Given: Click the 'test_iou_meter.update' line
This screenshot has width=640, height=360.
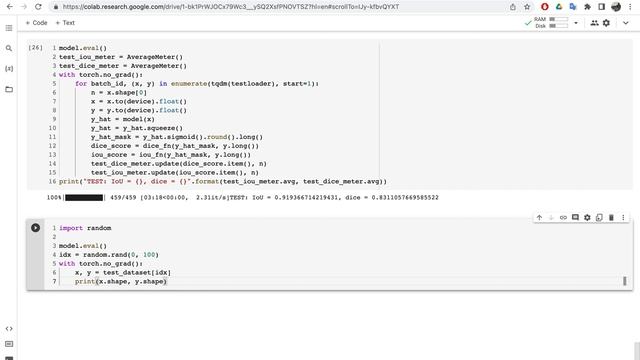Looking at the screenshot, I should 175,173.
